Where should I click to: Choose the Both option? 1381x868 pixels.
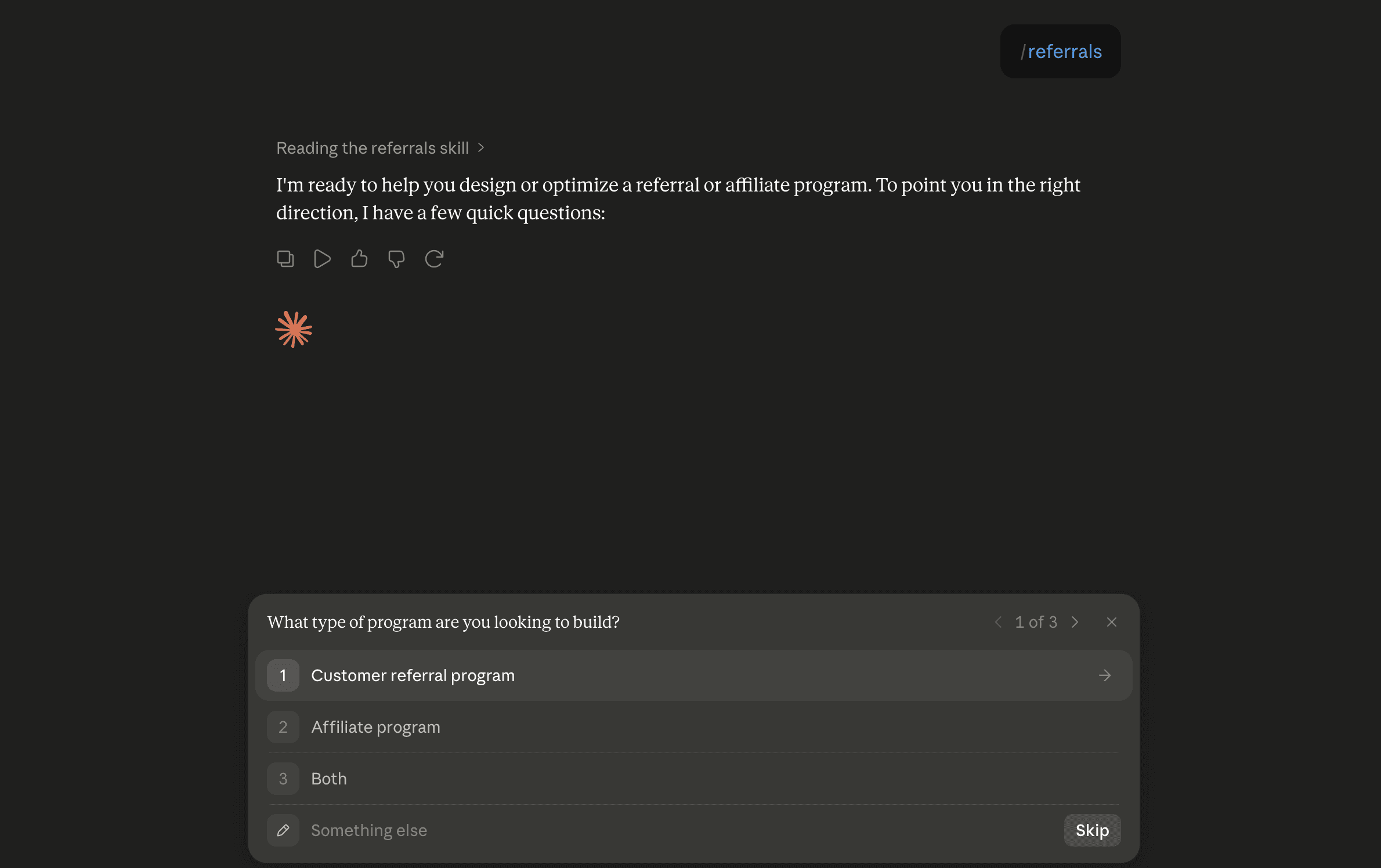click(693, 779)
